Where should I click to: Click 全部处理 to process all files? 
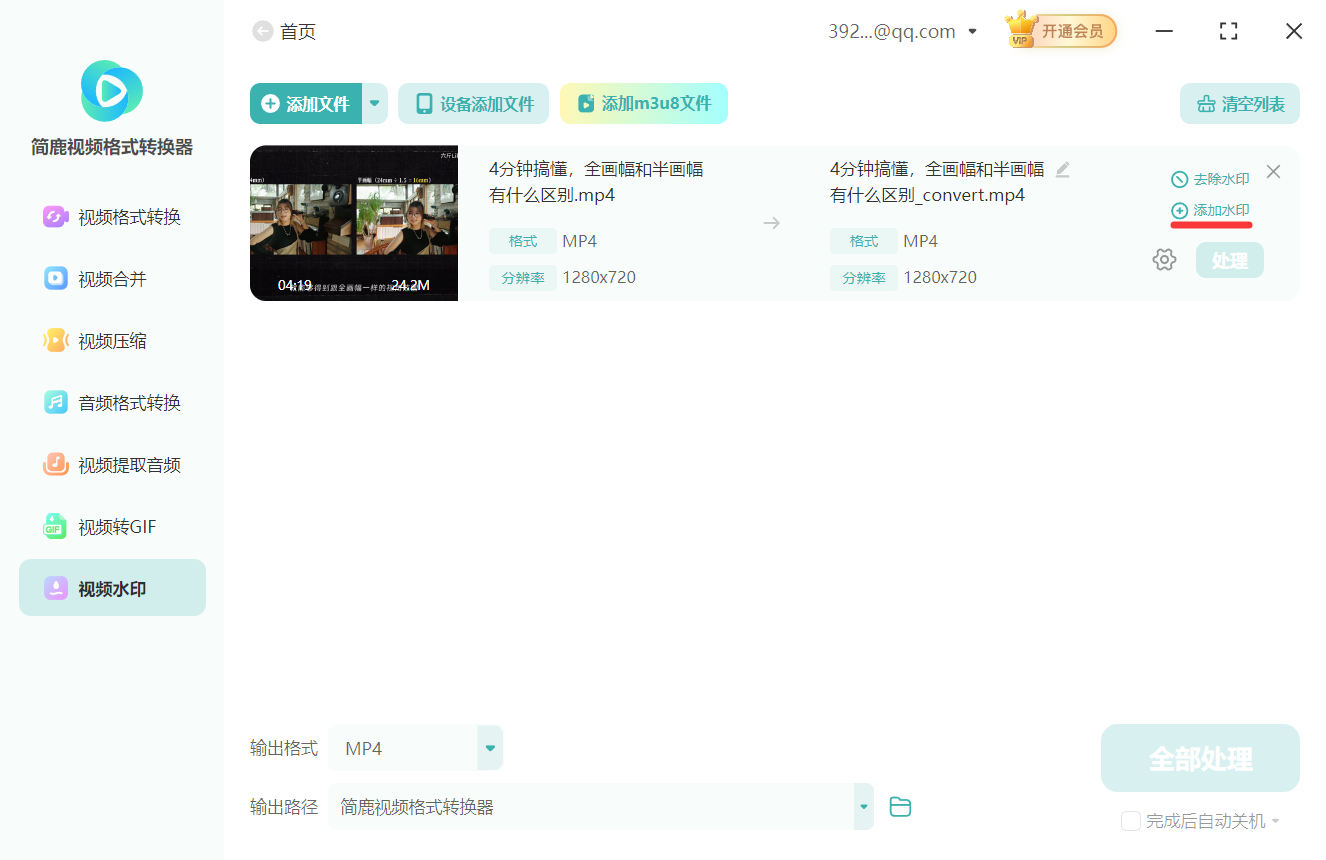pyautogui.click(x=1199, y=757)
